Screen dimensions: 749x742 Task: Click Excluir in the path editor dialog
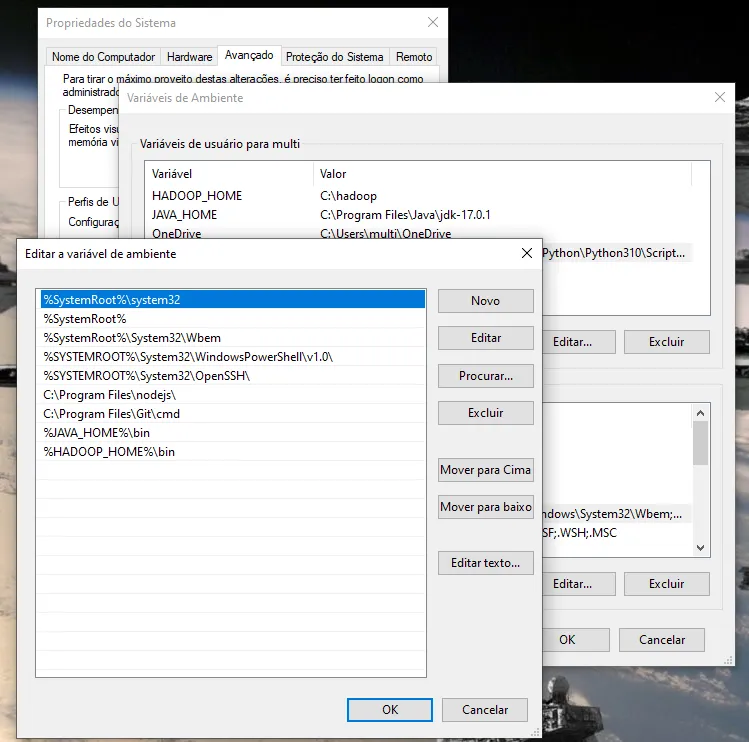485,413
